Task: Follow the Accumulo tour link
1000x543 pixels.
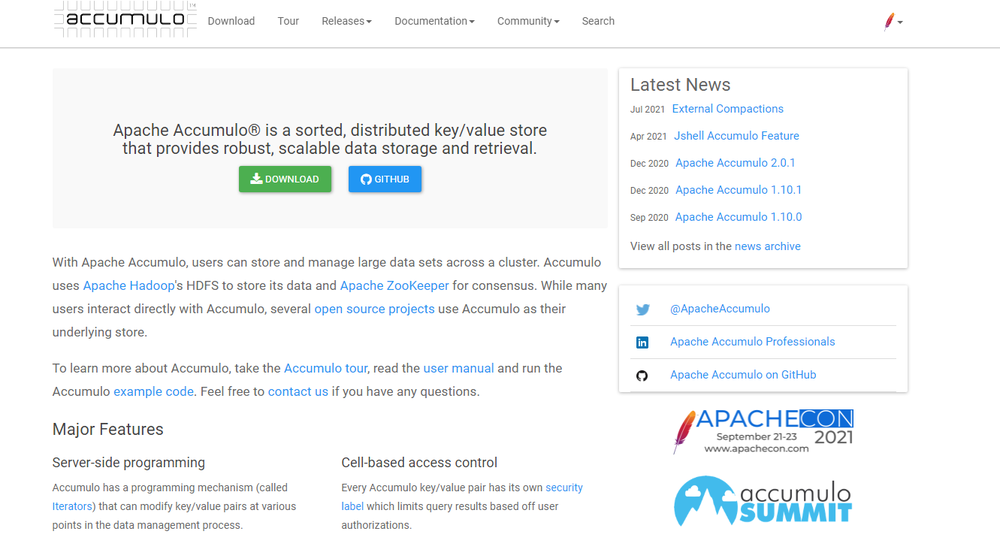Action: click(325, 368)
